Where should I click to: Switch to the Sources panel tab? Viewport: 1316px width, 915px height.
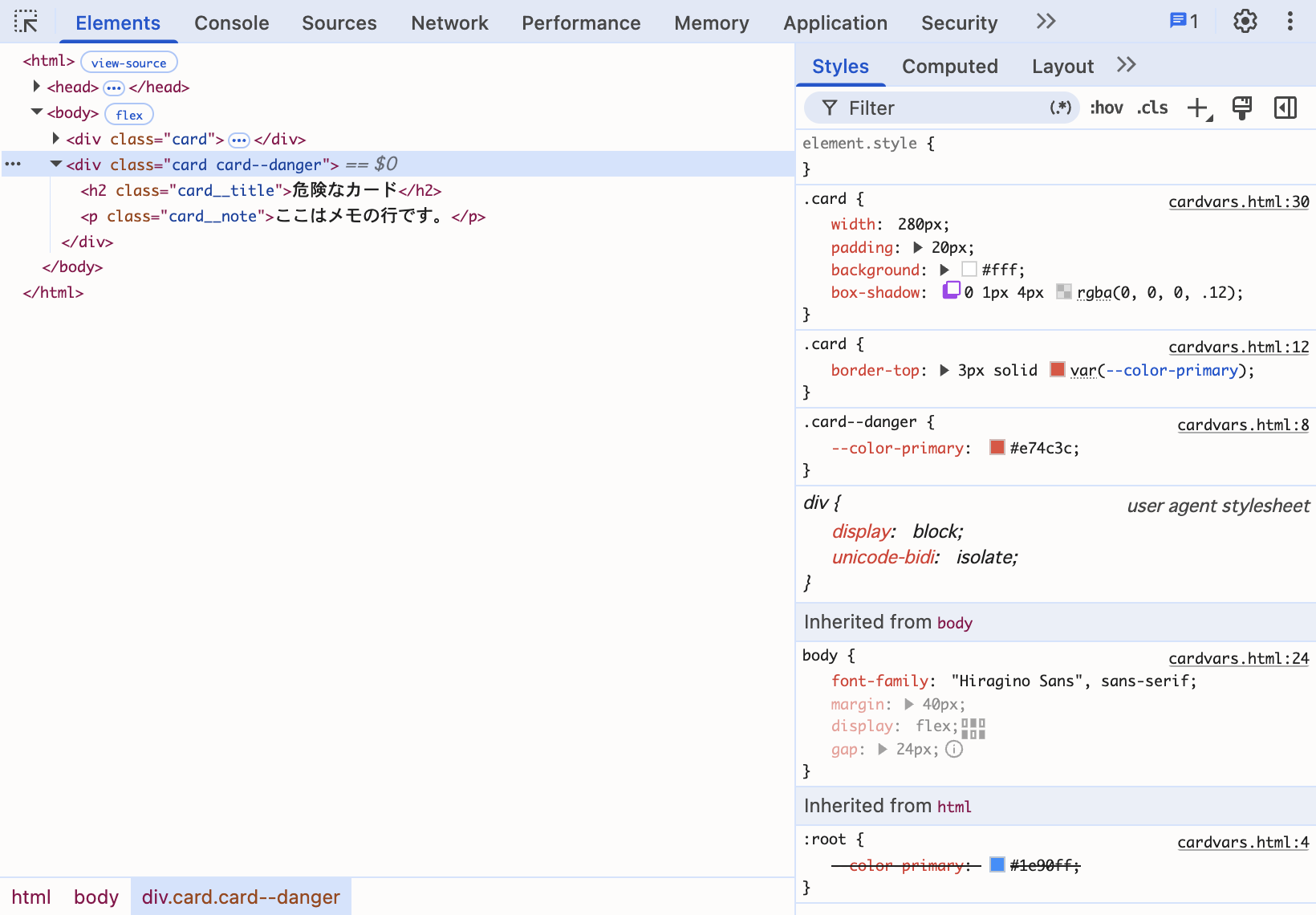click(x=339, y=22)
